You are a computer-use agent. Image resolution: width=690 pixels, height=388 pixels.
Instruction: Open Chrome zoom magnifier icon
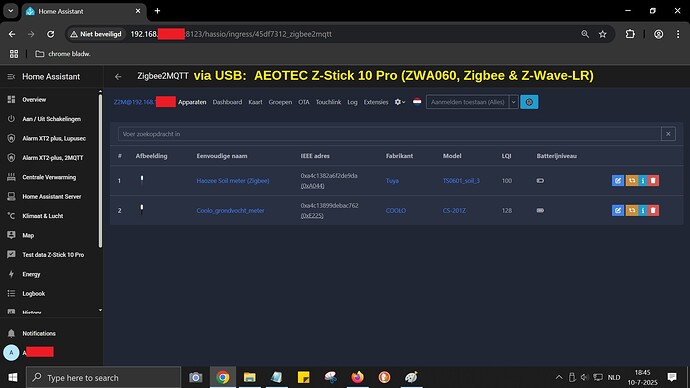[585, 34]
